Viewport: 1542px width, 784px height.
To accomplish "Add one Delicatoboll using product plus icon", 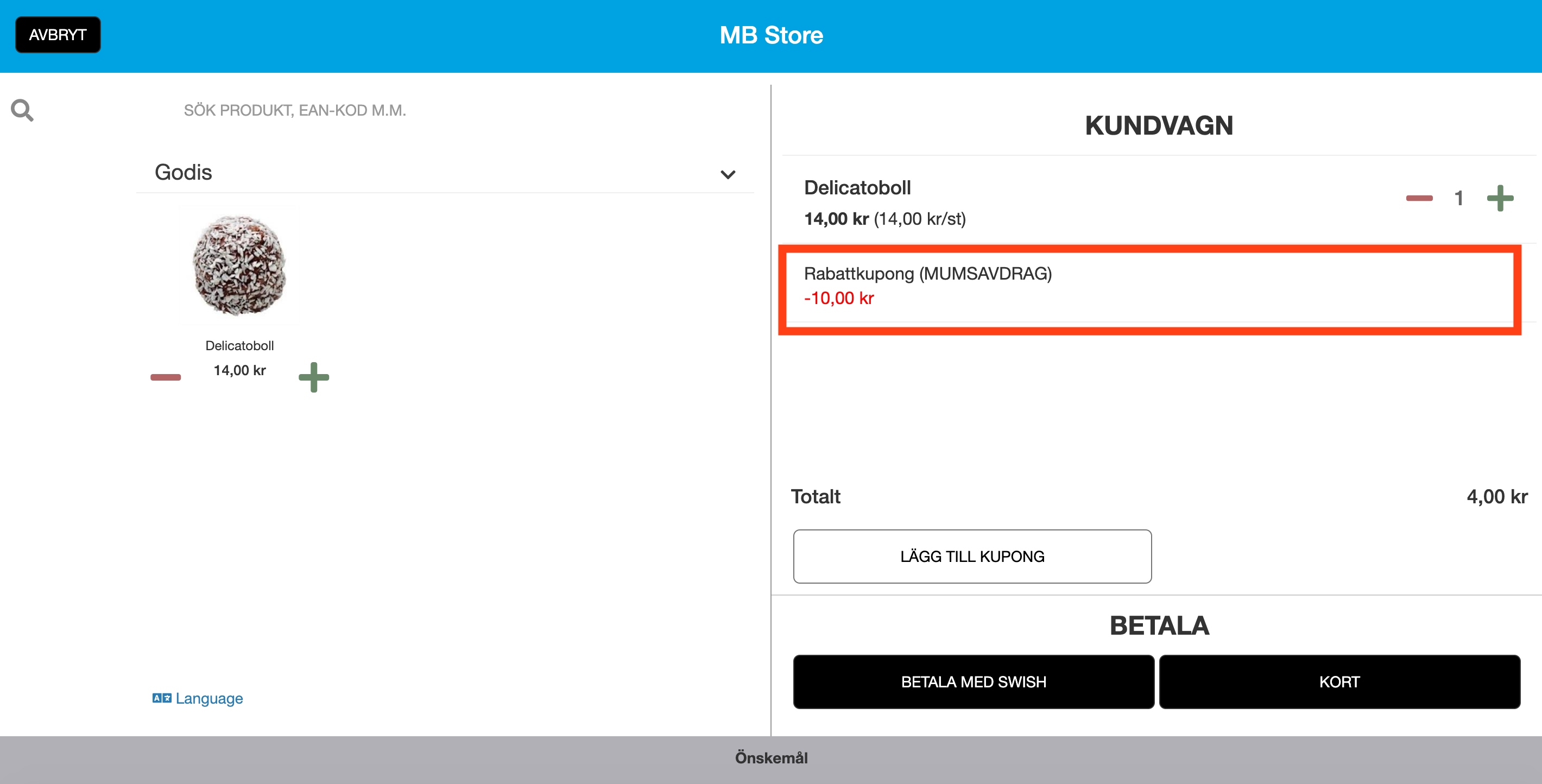I will tap(314, 377).
